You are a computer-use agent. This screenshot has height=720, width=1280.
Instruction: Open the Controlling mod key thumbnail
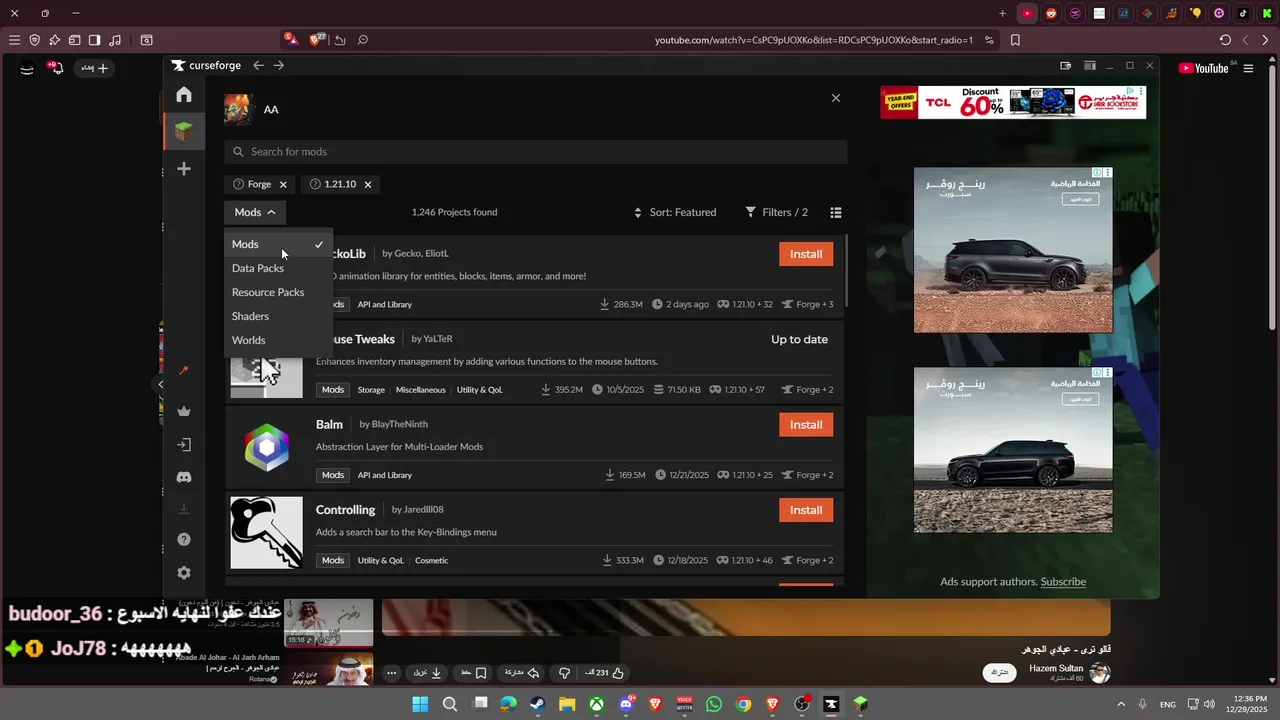tap(266, 533)
